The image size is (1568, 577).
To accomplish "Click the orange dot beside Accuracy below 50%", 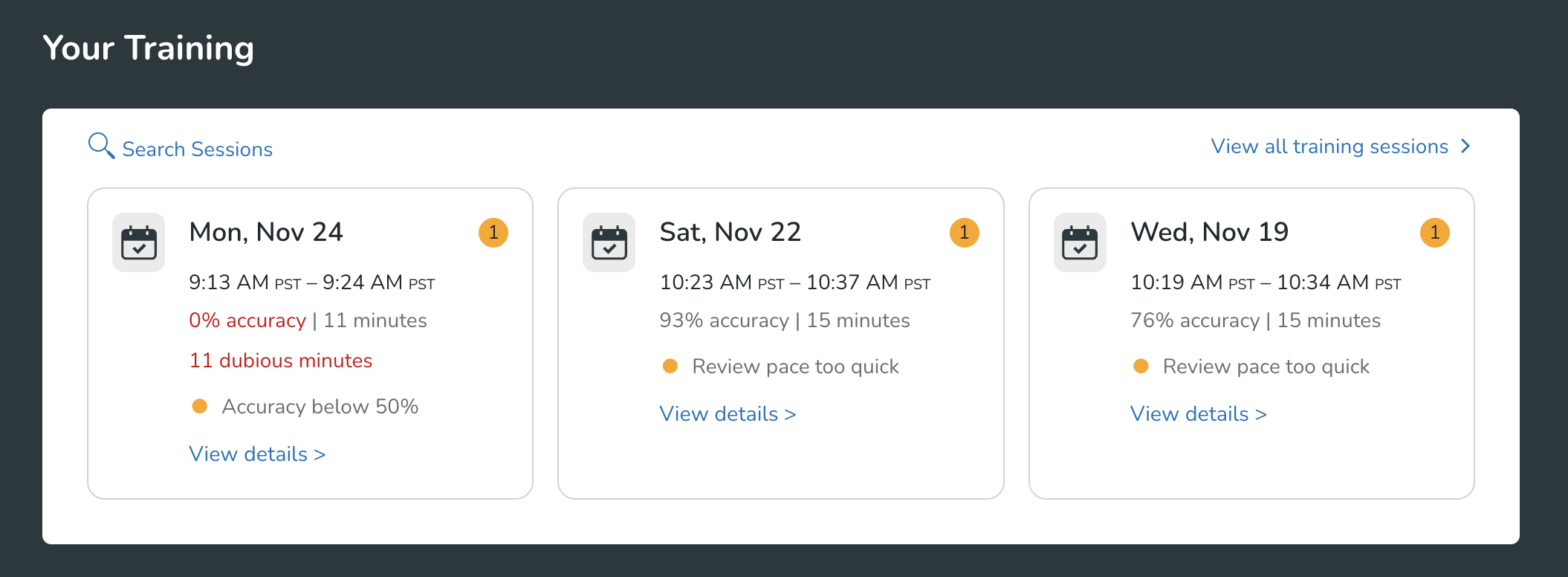I will [199, 406].
